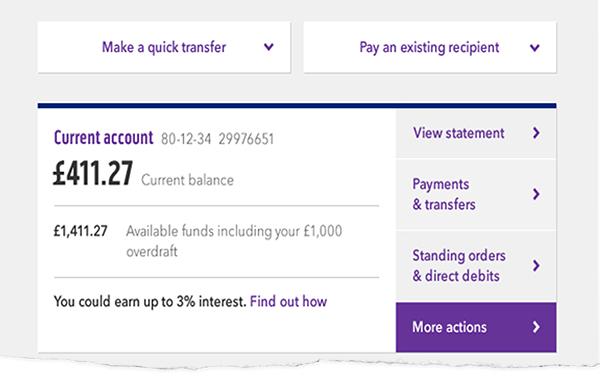Open View statement
Screen dimensions: 600x378
[x=476, y=134]
